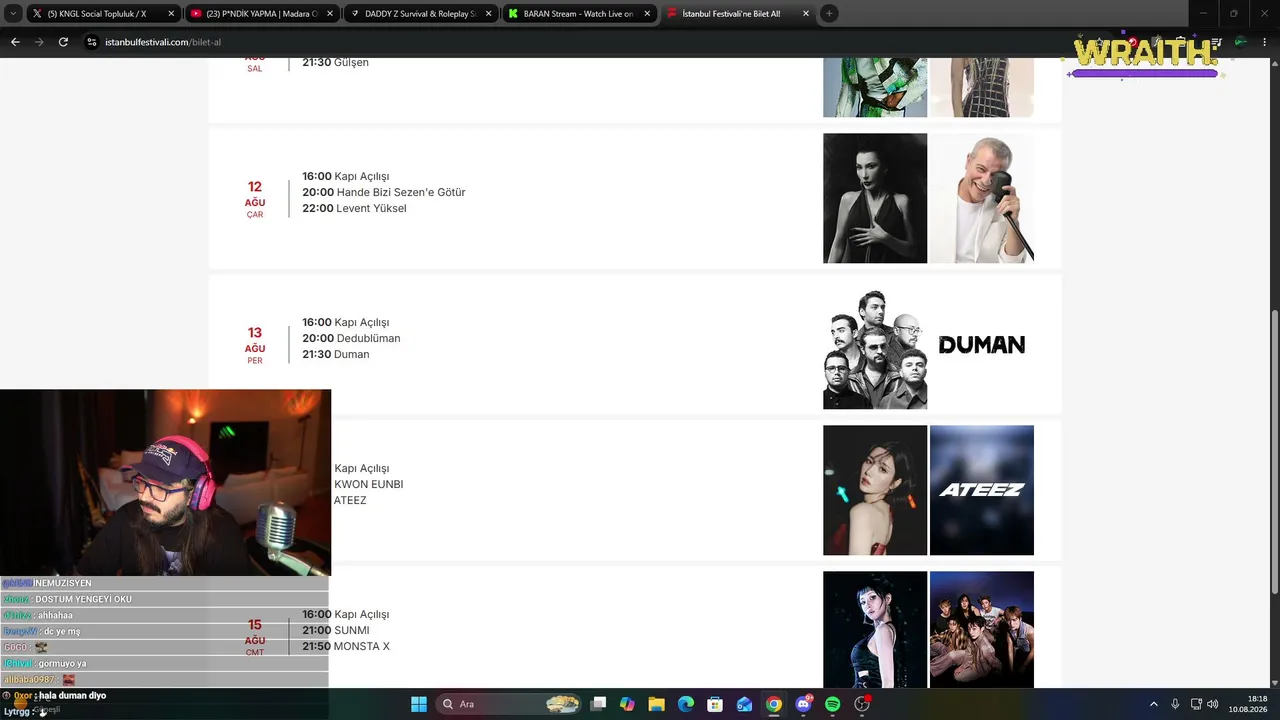
Task: Click the microphone icon in the system tray
Action: click(x=1175, y=704)
